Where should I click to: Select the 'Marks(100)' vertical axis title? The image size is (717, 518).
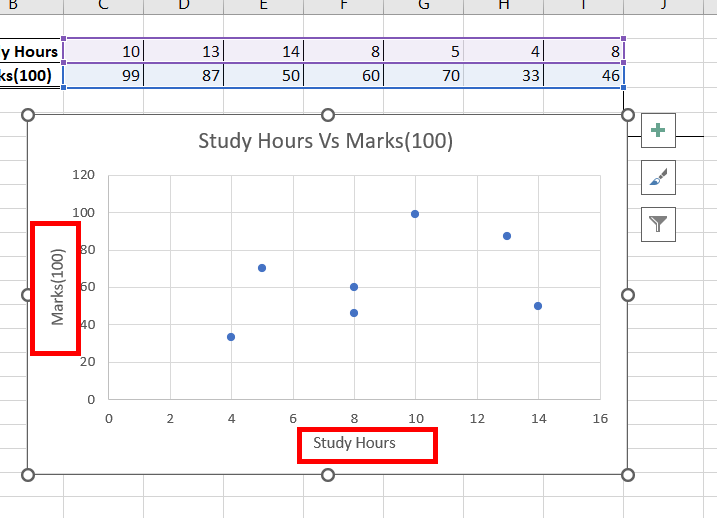pyautogui.click(x=58, y=287)
